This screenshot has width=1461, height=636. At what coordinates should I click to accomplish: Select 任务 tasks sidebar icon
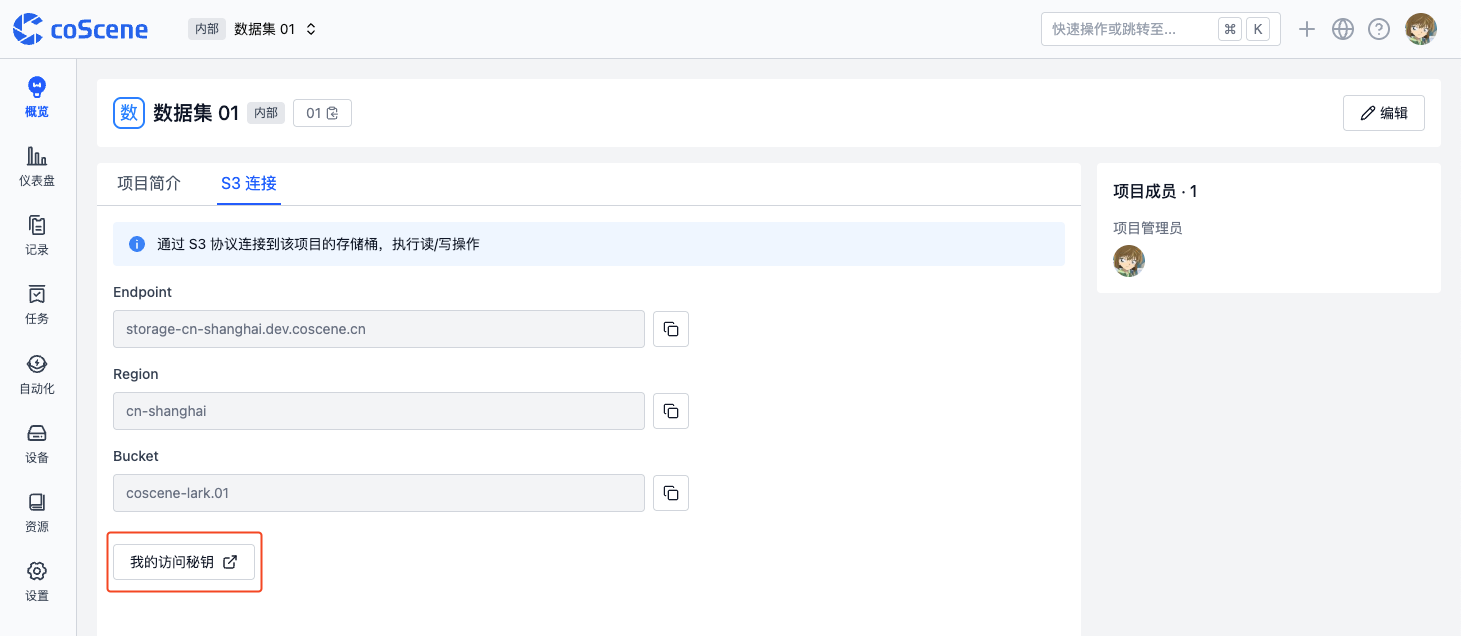pos(37,304)
